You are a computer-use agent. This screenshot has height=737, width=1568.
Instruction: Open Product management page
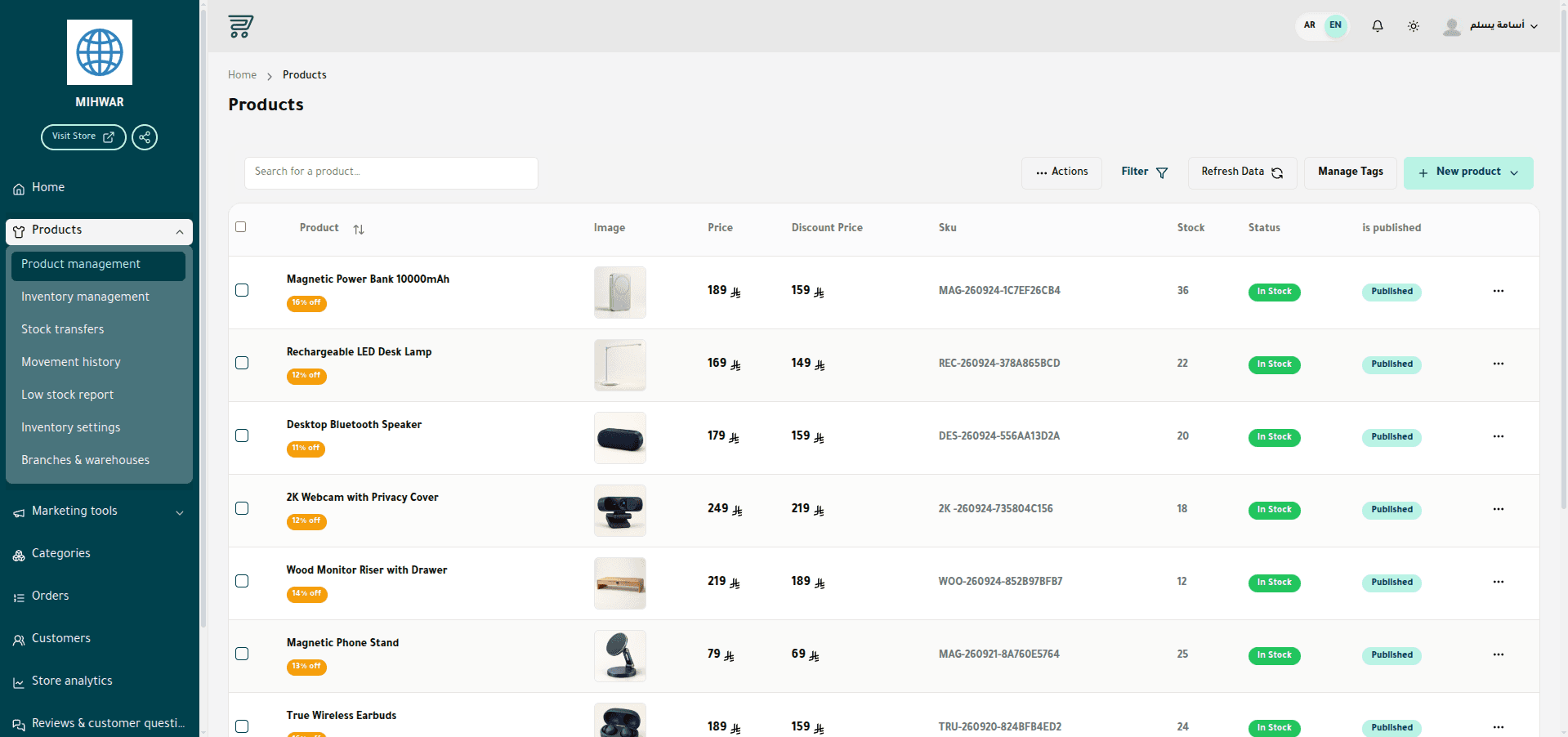click(x=98, y=266)
